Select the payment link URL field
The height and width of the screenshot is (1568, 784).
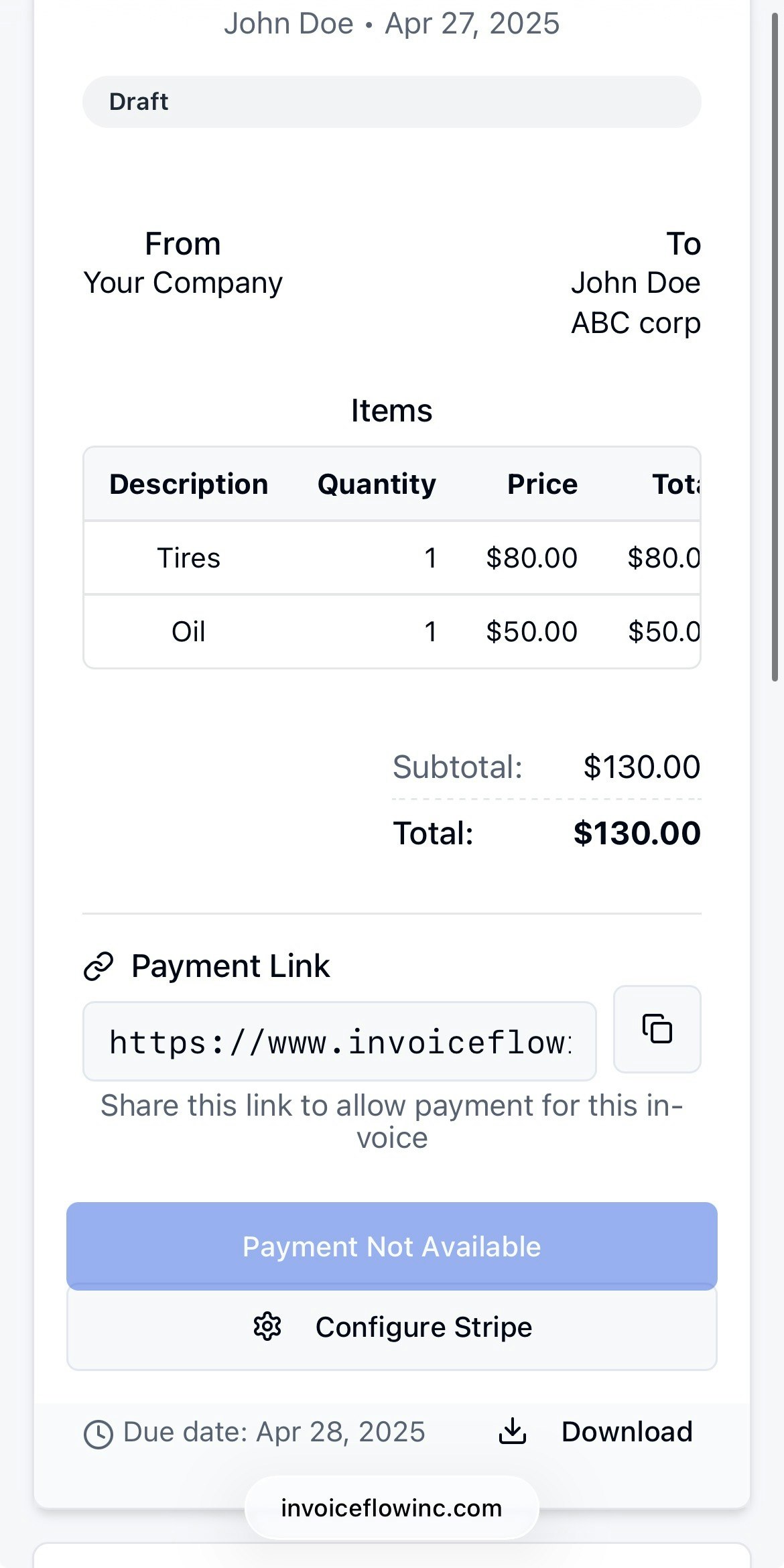(x=339, y=1041)
